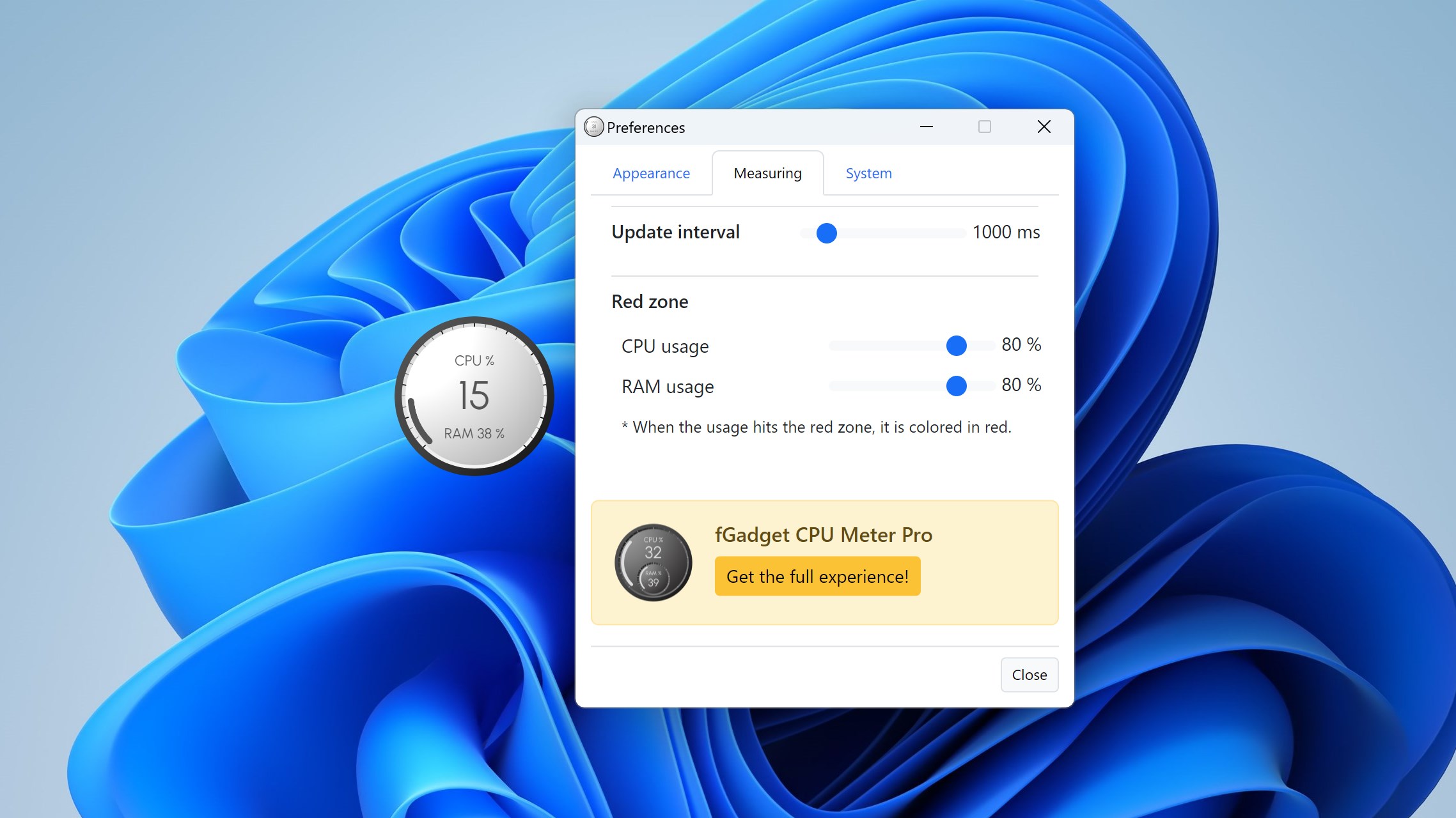Click the CPU value 15 on the desktop meter

pos(473,395)
